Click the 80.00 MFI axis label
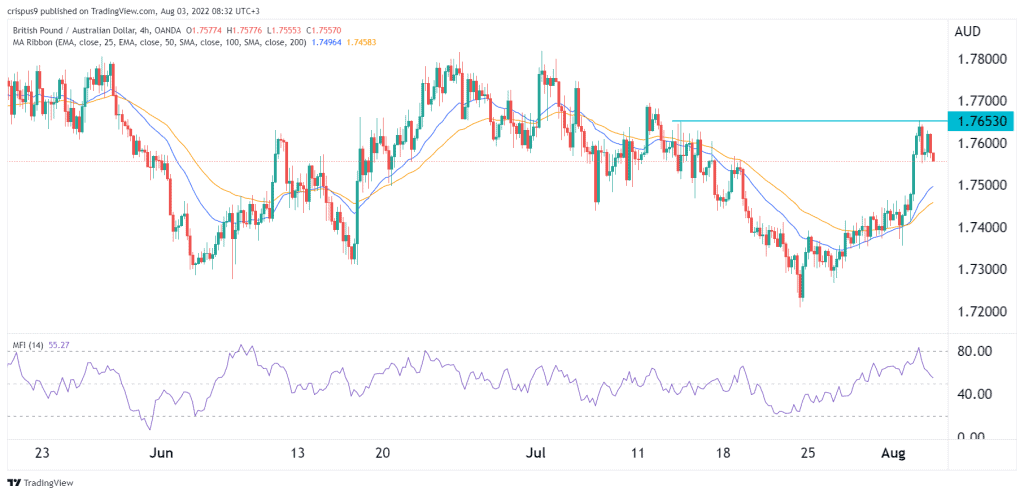 click(976, 351)
